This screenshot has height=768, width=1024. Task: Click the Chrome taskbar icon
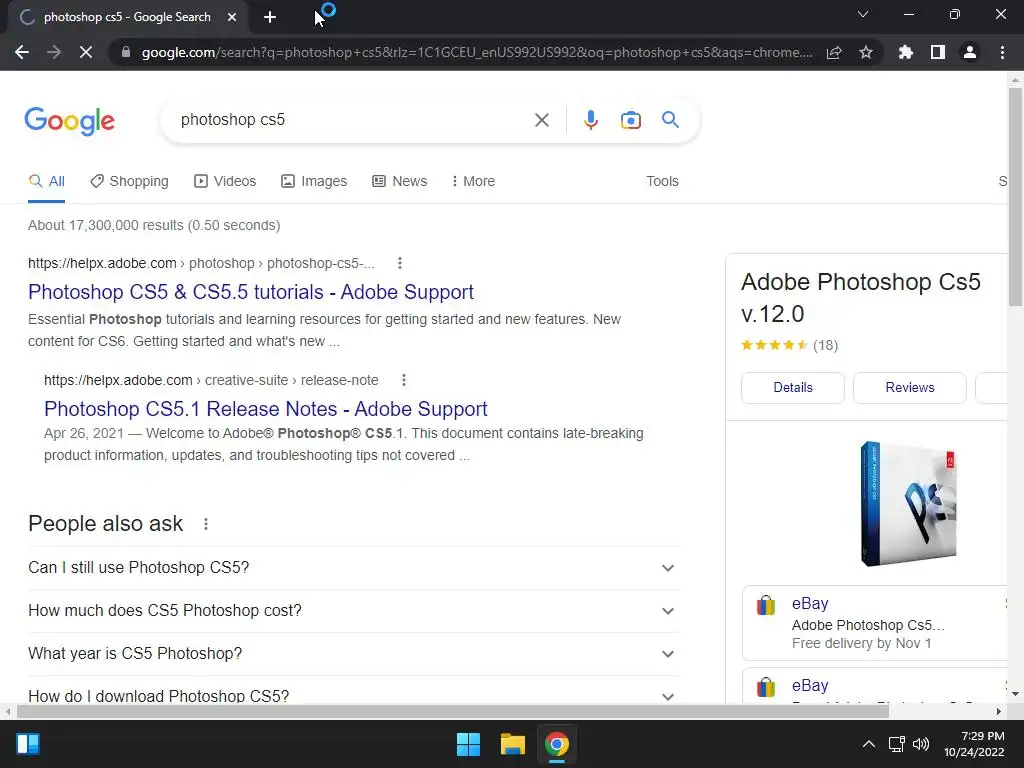(x=557, y=744)
